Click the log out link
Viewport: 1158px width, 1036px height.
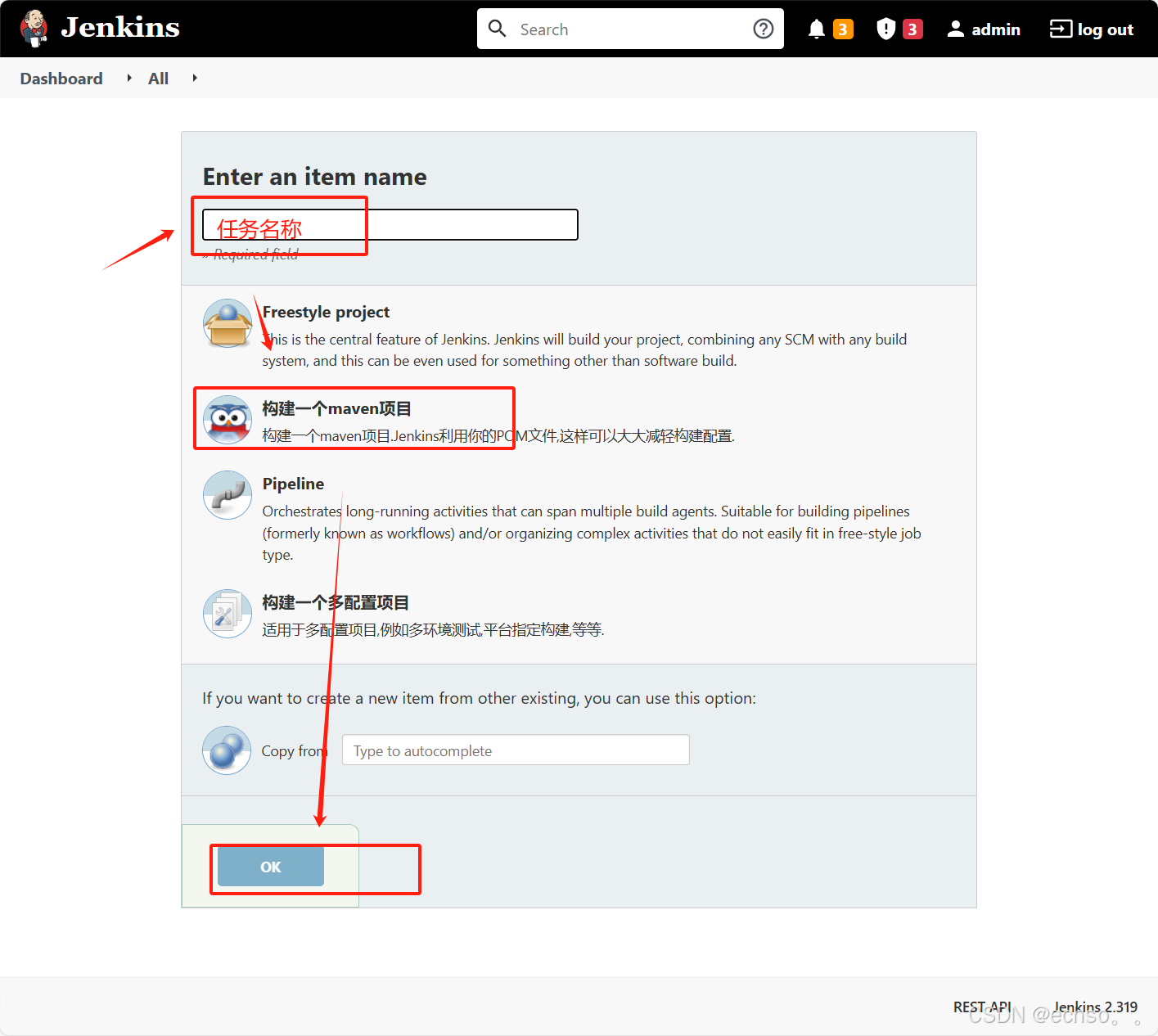click(x=1105, y=29)
